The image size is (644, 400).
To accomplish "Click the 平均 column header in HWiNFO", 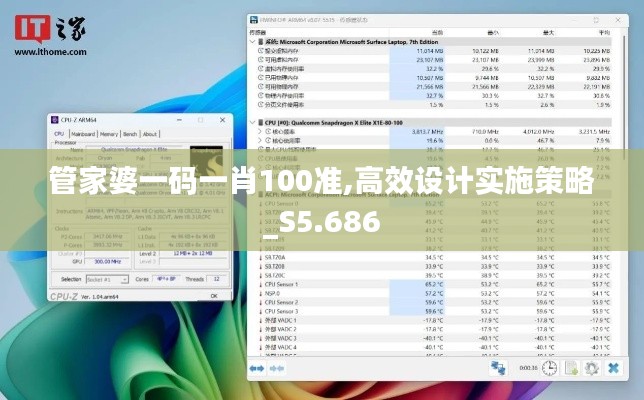I will pyautogui.click(x=604, y=32).
